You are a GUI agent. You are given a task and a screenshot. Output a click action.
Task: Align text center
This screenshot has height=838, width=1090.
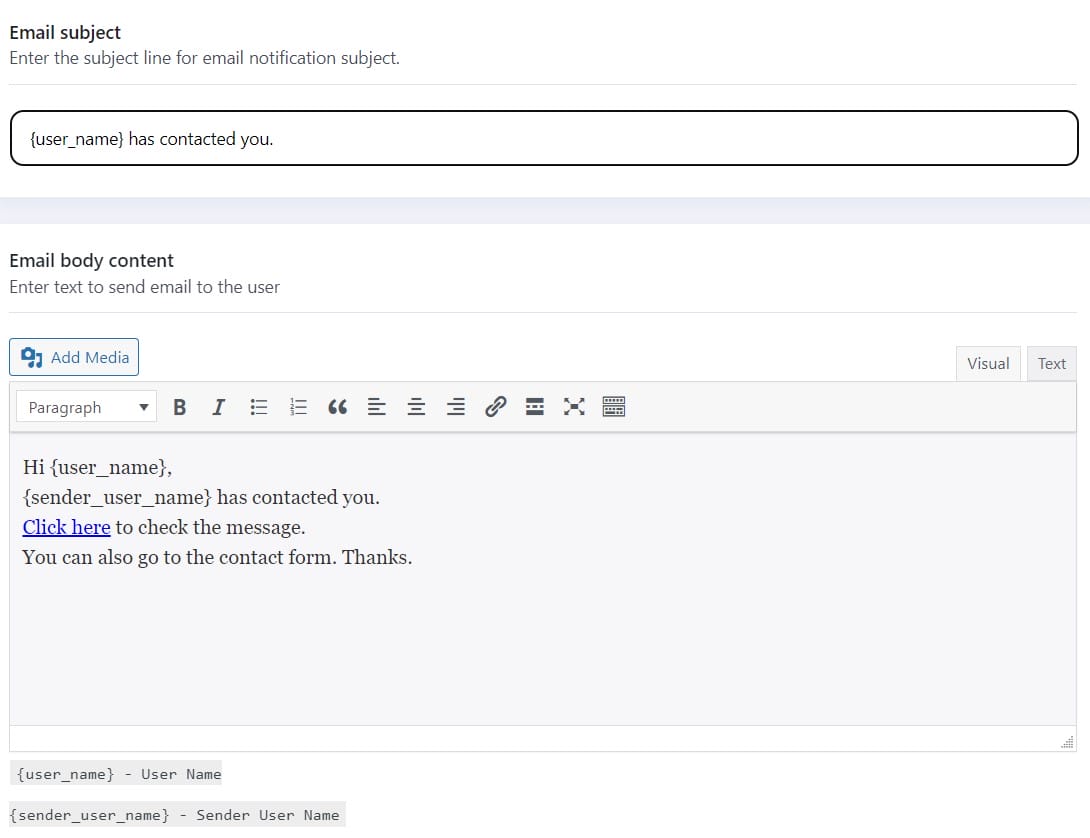(x=417, y=407)
